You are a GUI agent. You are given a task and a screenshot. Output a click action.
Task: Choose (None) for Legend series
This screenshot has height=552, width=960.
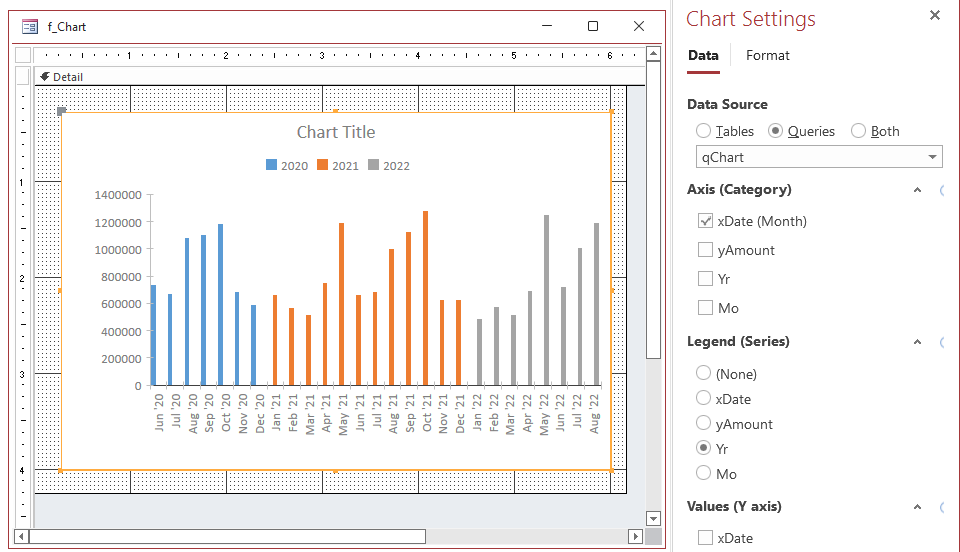pyautogui.click(x=704, y=374)
